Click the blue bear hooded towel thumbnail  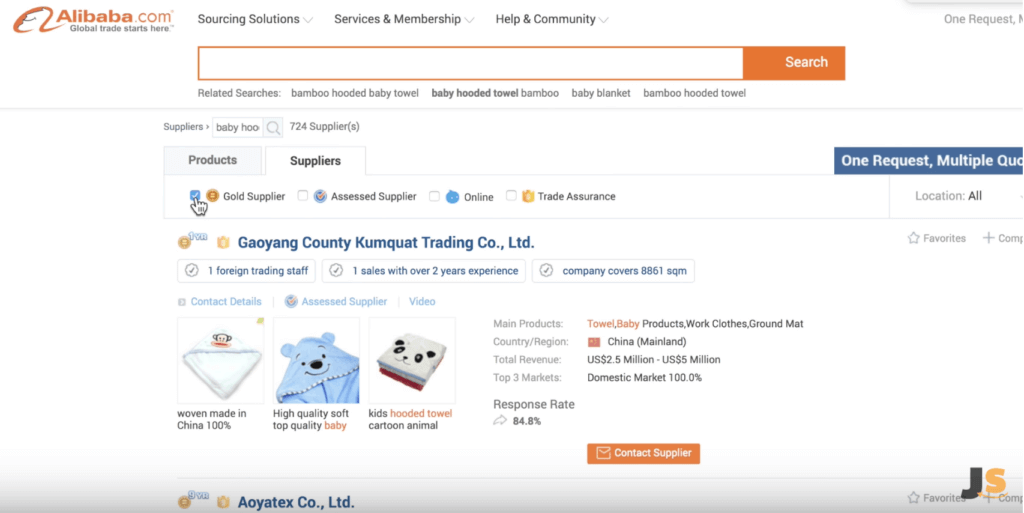pyautogui.click(x=316, y=360)
